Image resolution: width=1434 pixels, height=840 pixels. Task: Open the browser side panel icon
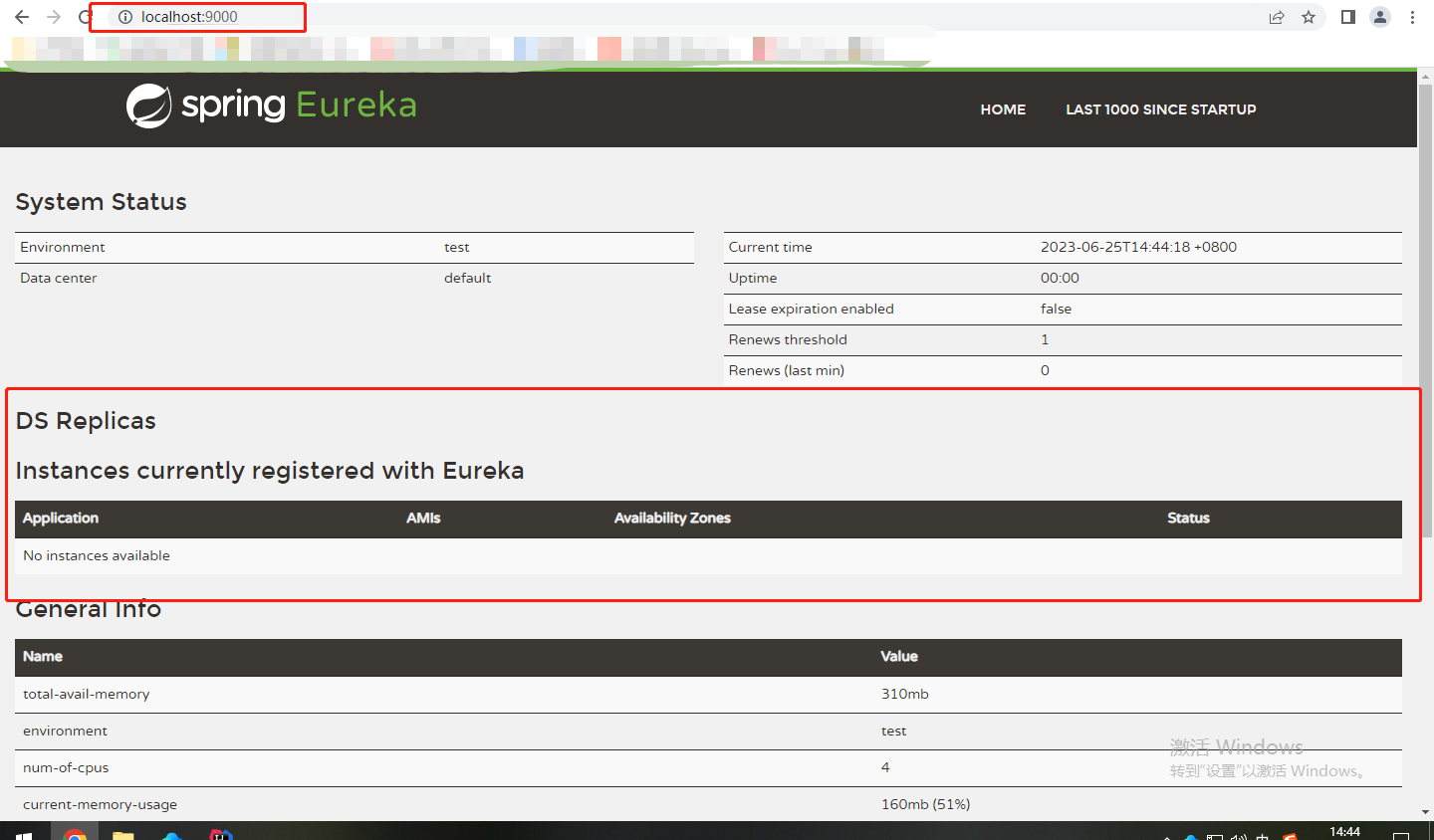1348,17
